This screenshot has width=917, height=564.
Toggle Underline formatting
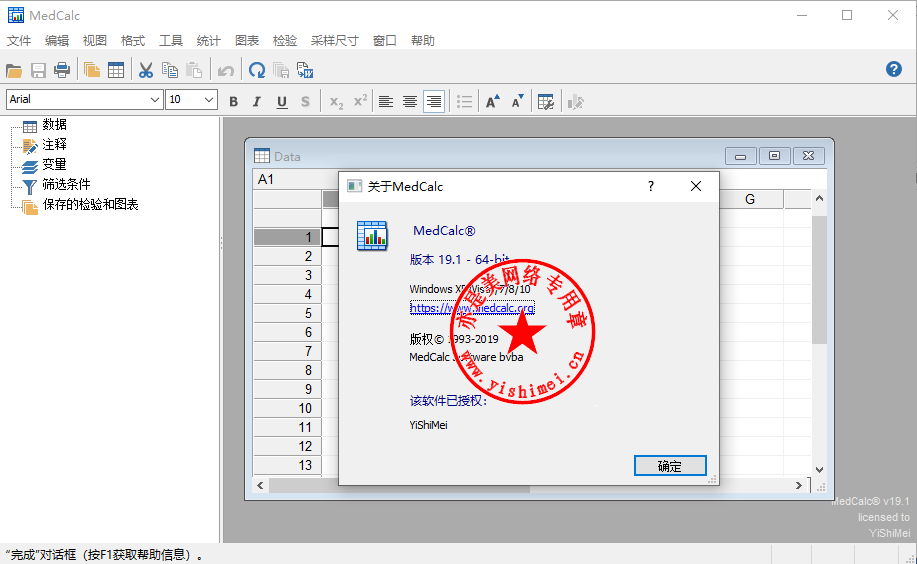pos(282,102)
